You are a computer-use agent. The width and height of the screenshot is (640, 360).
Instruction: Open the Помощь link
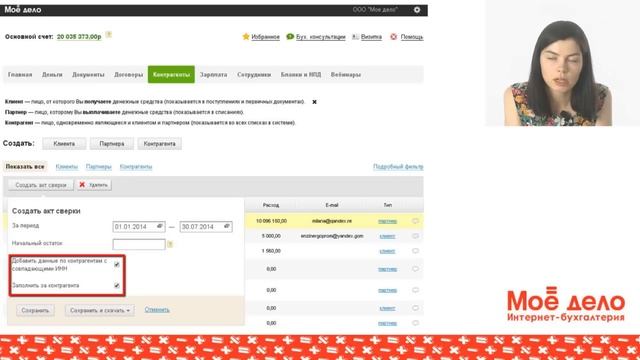point(411,37)
